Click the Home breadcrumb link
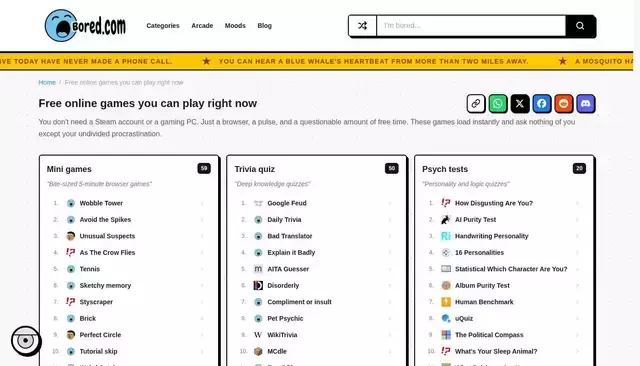 47,82
